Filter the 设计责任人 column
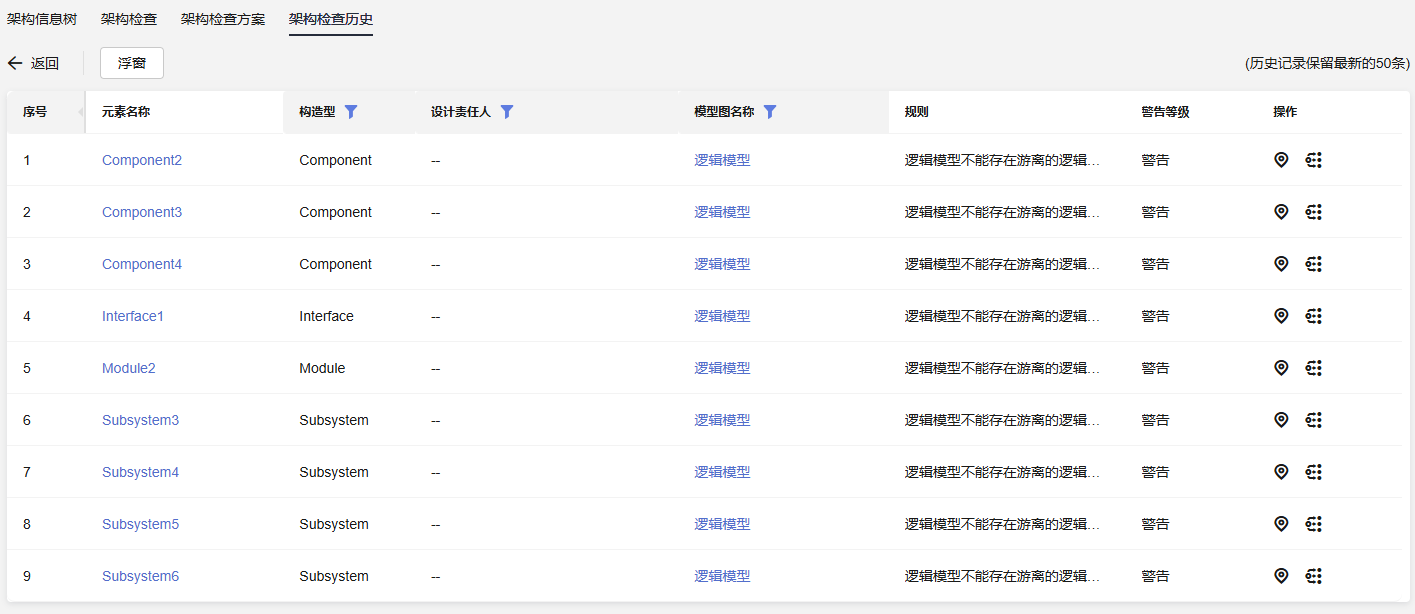 [x=507, y=112]
